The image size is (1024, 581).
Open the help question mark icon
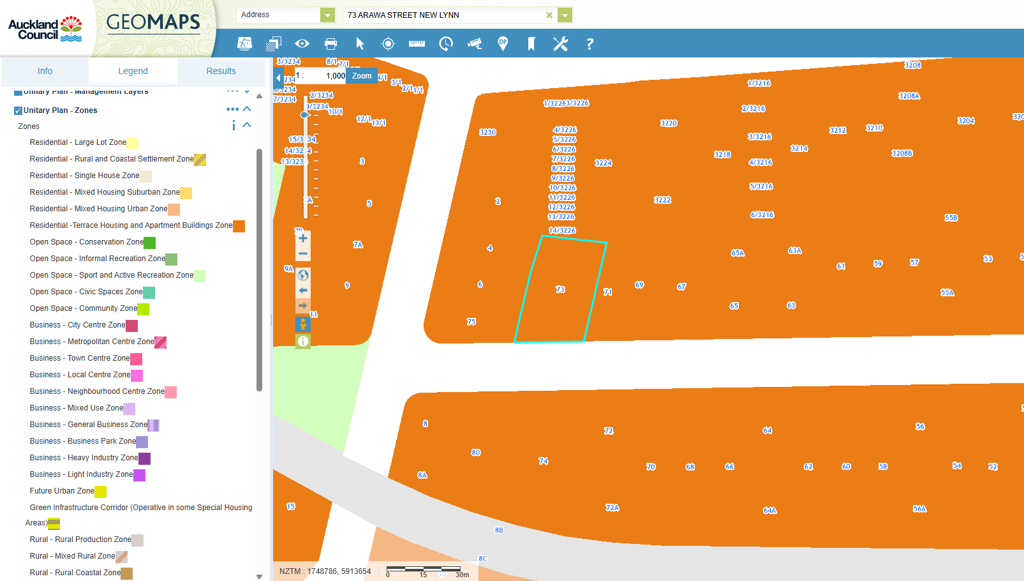point(589,44)
